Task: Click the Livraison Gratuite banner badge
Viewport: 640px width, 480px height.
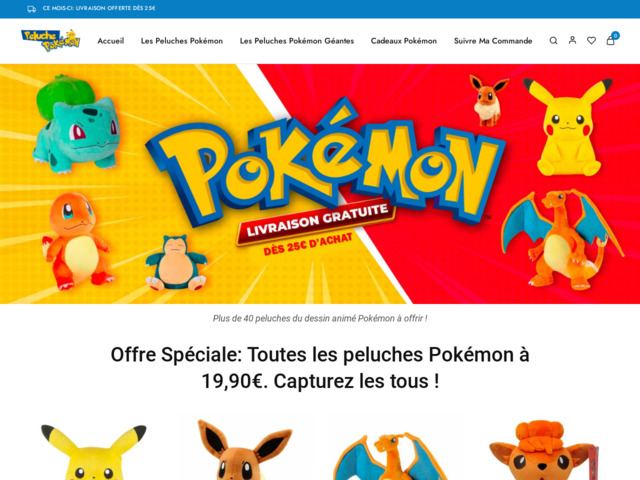Action: pyautogui.click(x=316, y=222)
